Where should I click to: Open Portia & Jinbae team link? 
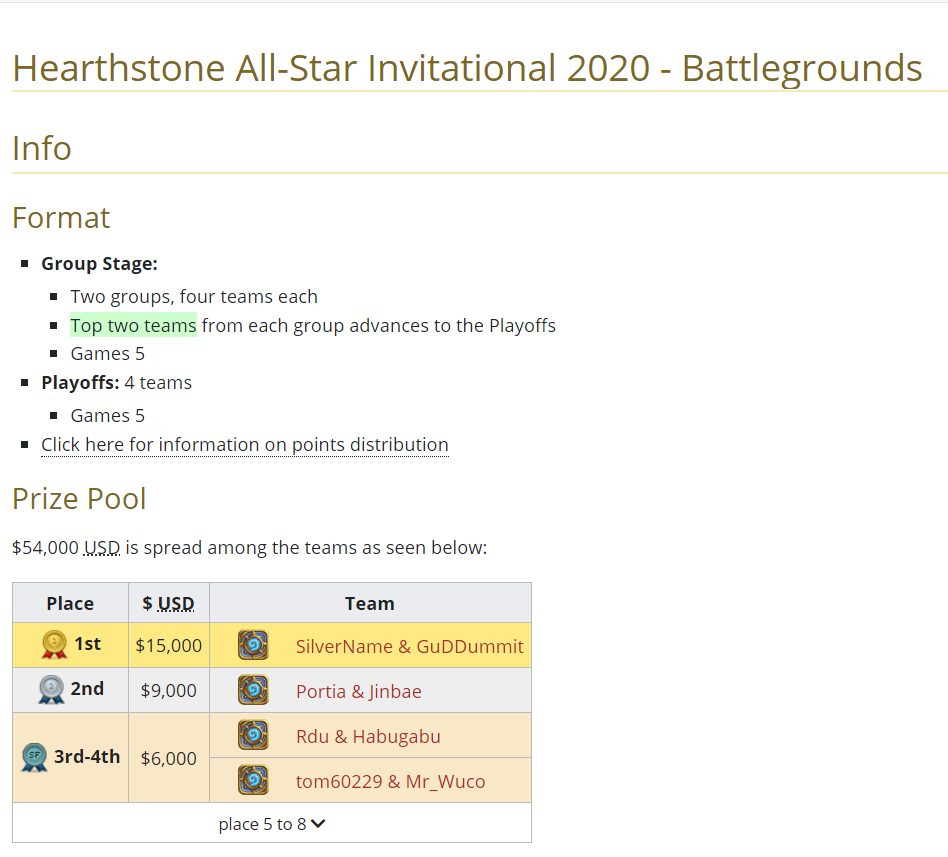358,691
